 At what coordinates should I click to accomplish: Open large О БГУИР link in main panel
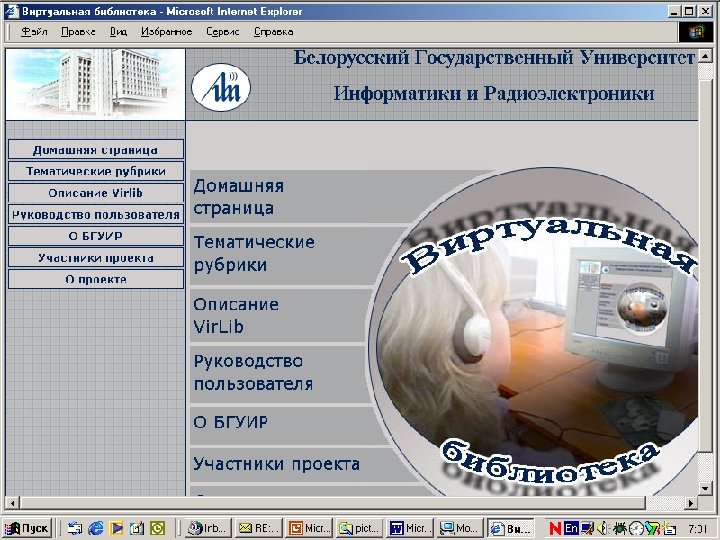pos(231,422)
